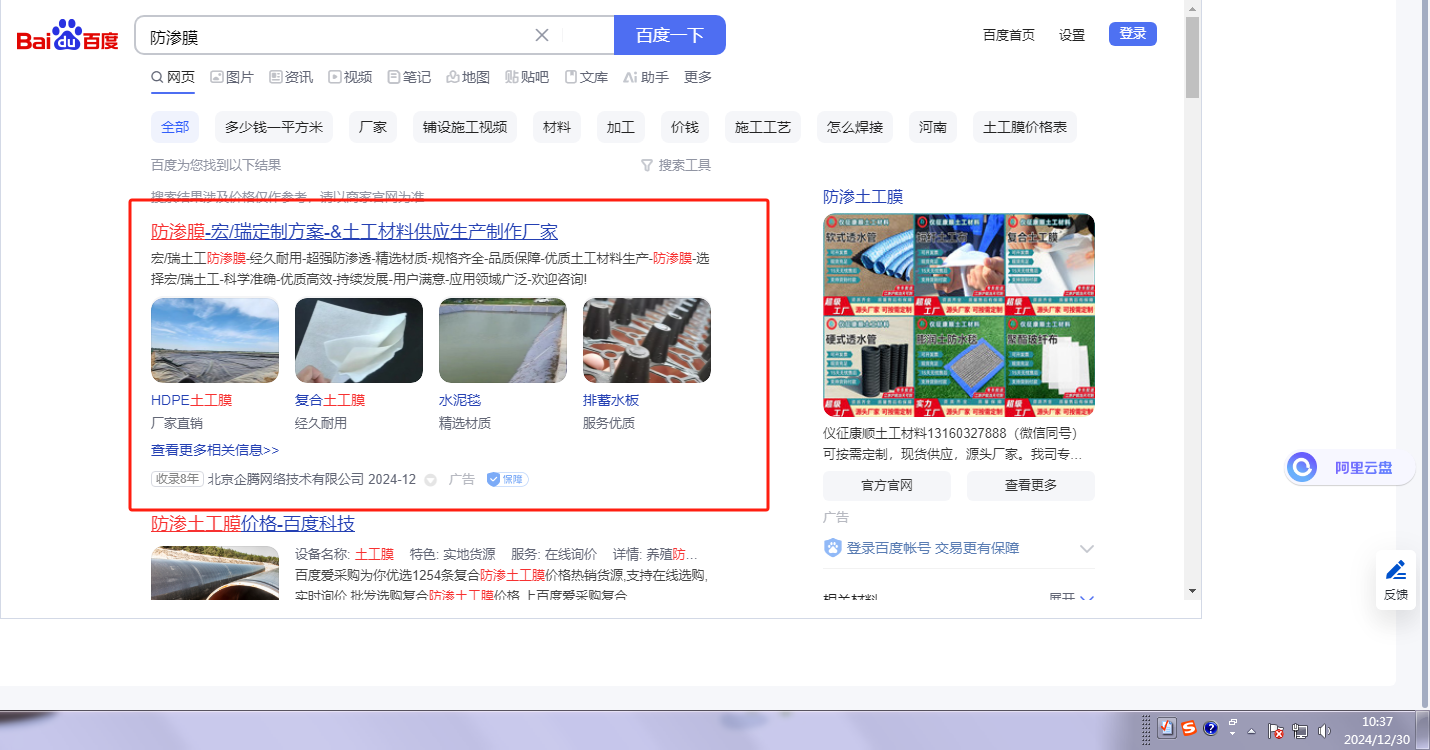
Task: Go to the 笔记 notes tab
Action: [409, 77]
